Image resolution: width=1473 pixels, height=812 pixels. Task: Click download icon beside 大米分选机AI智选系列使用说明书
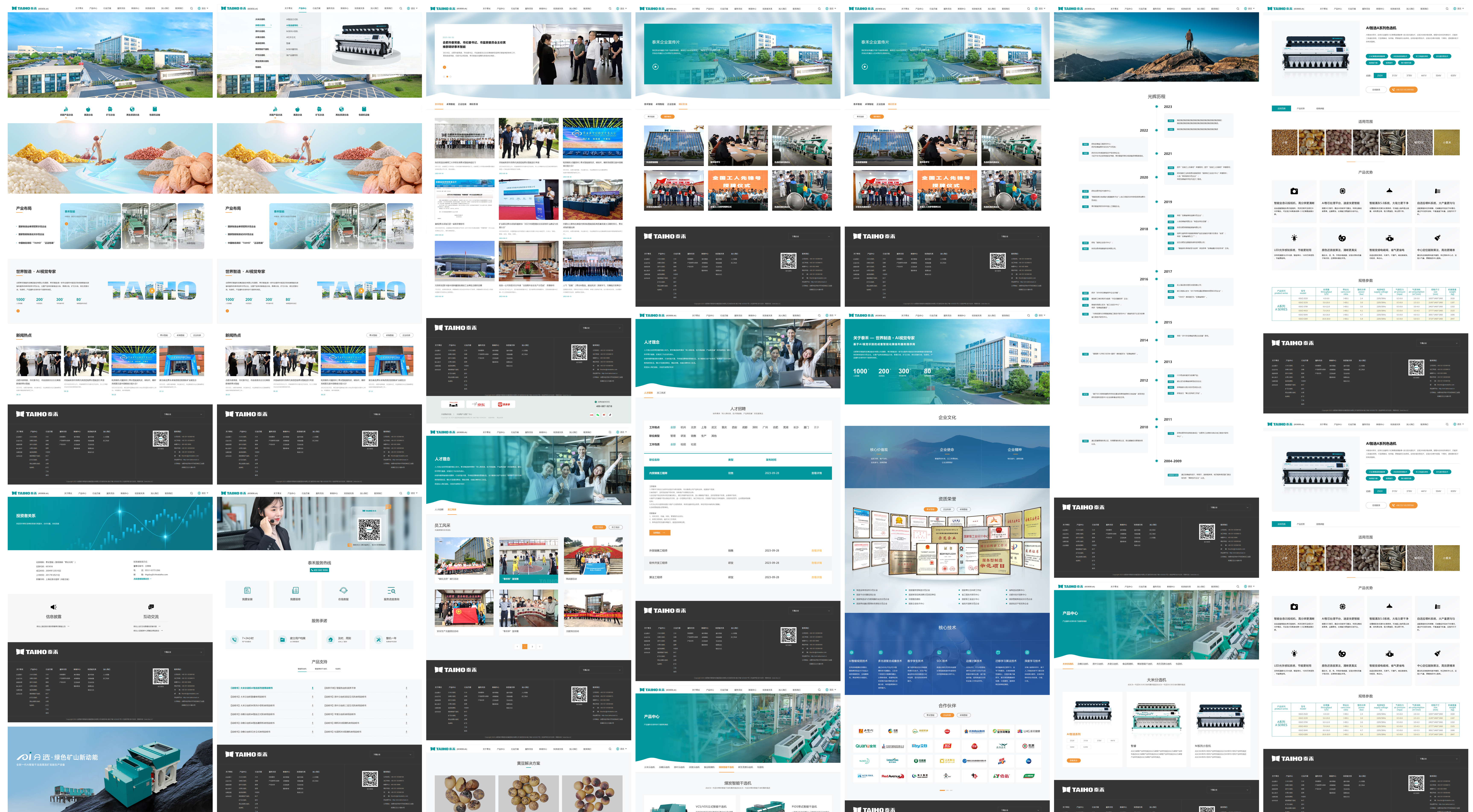313,688
